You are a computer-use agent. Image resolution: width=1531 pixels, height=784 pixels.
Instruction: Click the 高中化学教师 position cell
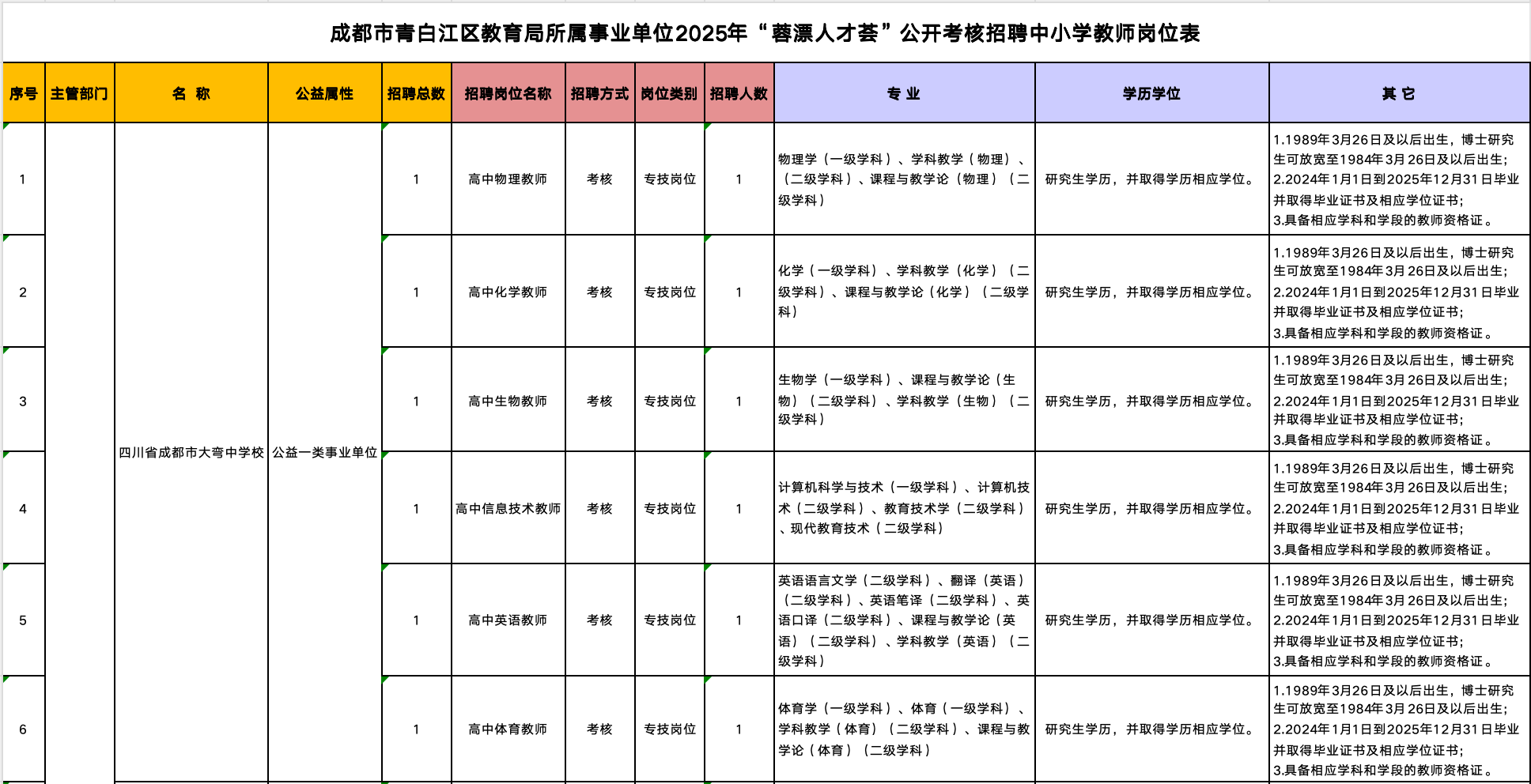(508, 292)
